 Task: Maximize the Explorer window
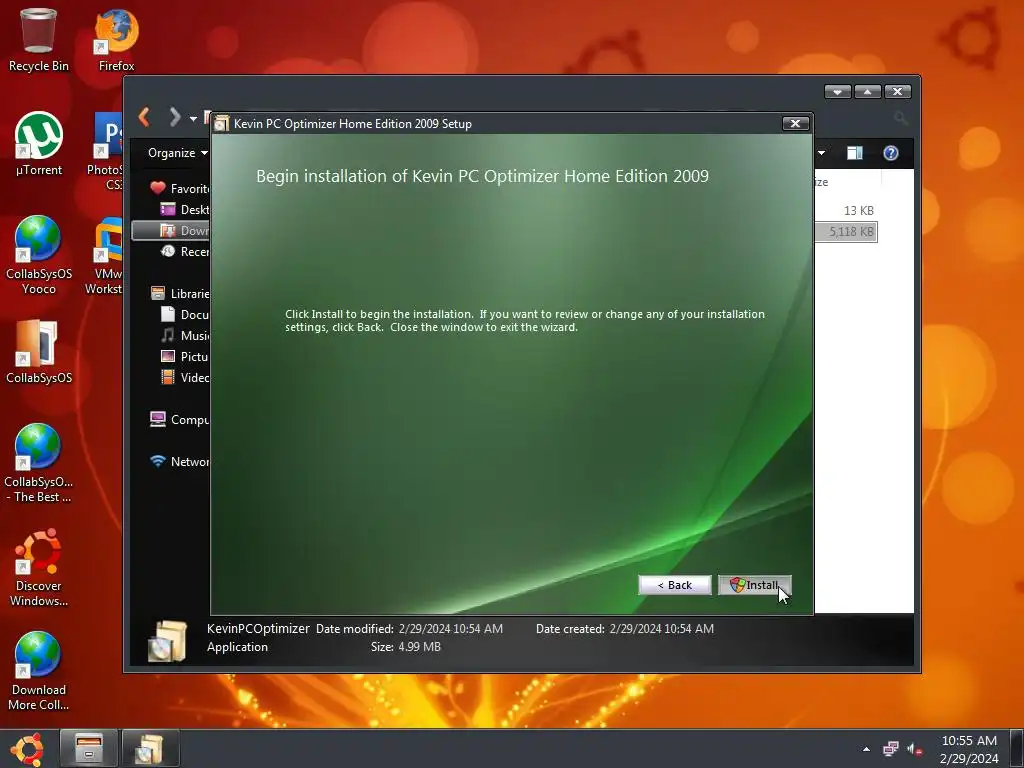pos(867,91)
